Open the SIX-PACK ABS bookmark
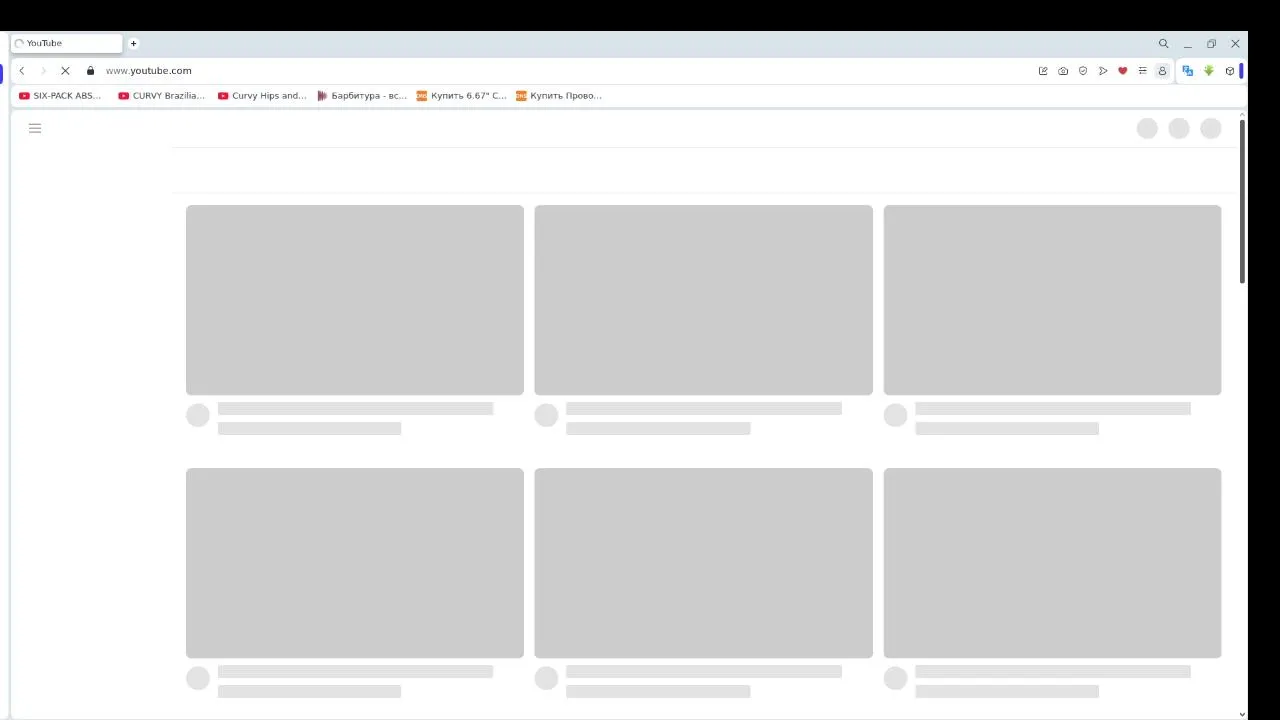Screen dimensions: 1280x720 [60, 96]
